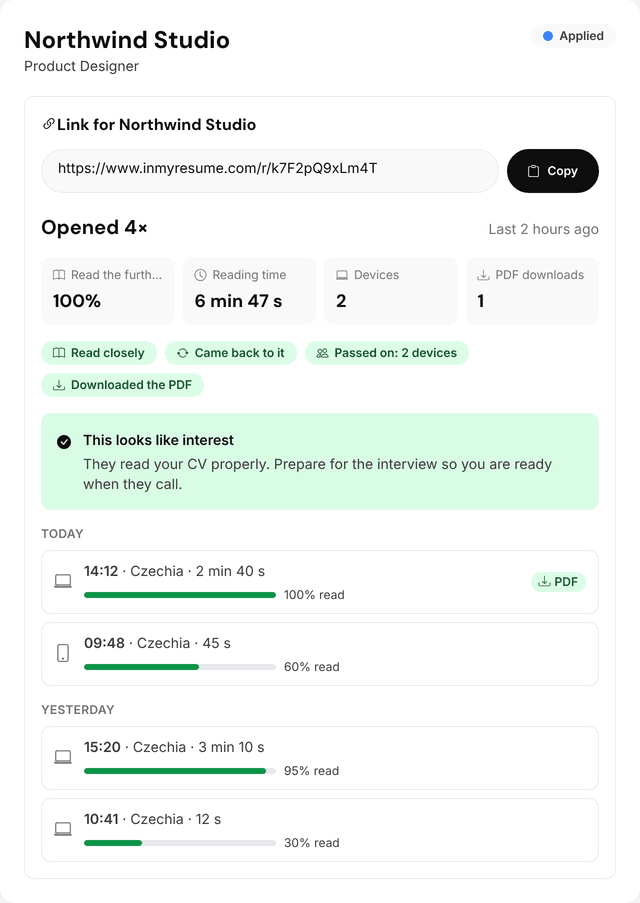
Task: Click the laptop icon for the 14:12 visit
Action: point(63,580)
